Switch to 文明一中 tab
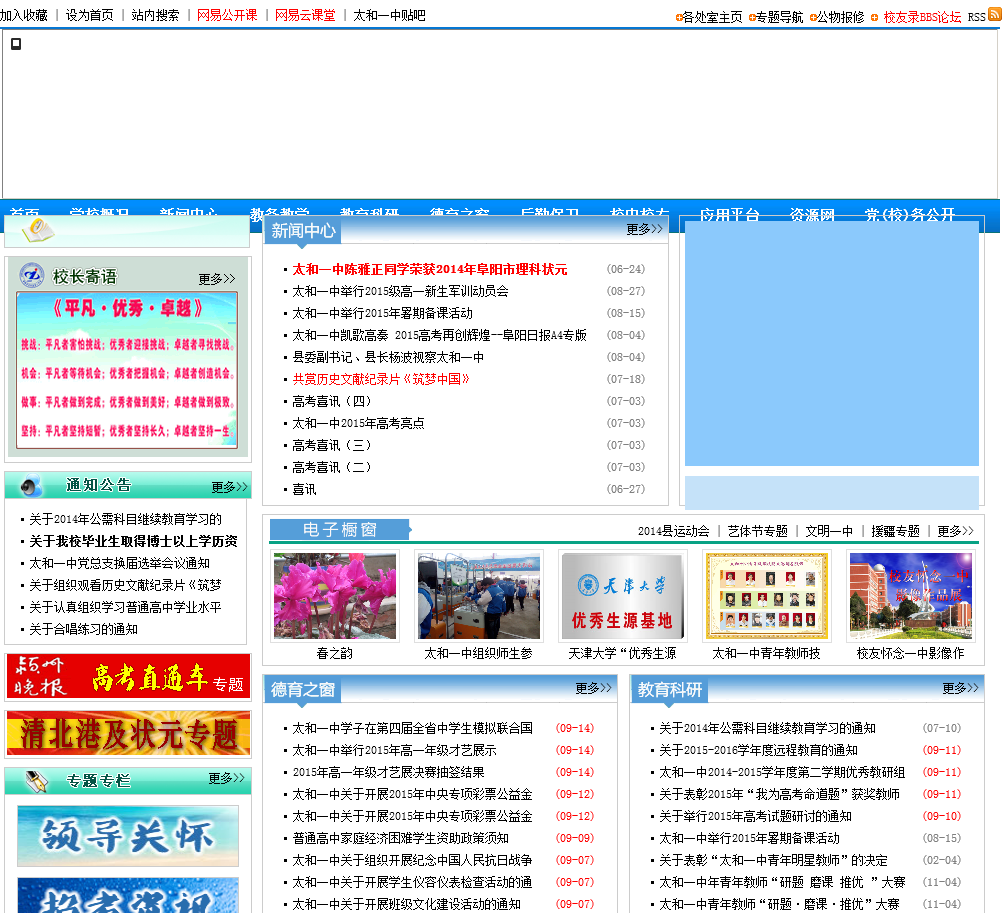Screen dimensions: 1004x913 click(829, 531)
